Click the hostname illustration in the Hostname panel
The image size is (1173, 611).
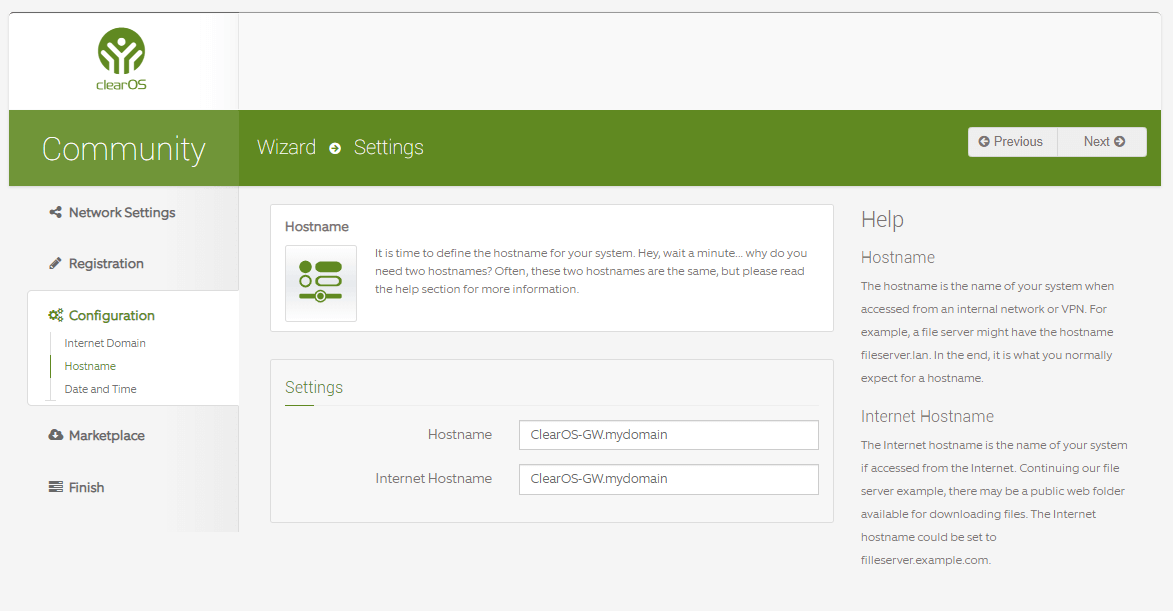(320, 283)
